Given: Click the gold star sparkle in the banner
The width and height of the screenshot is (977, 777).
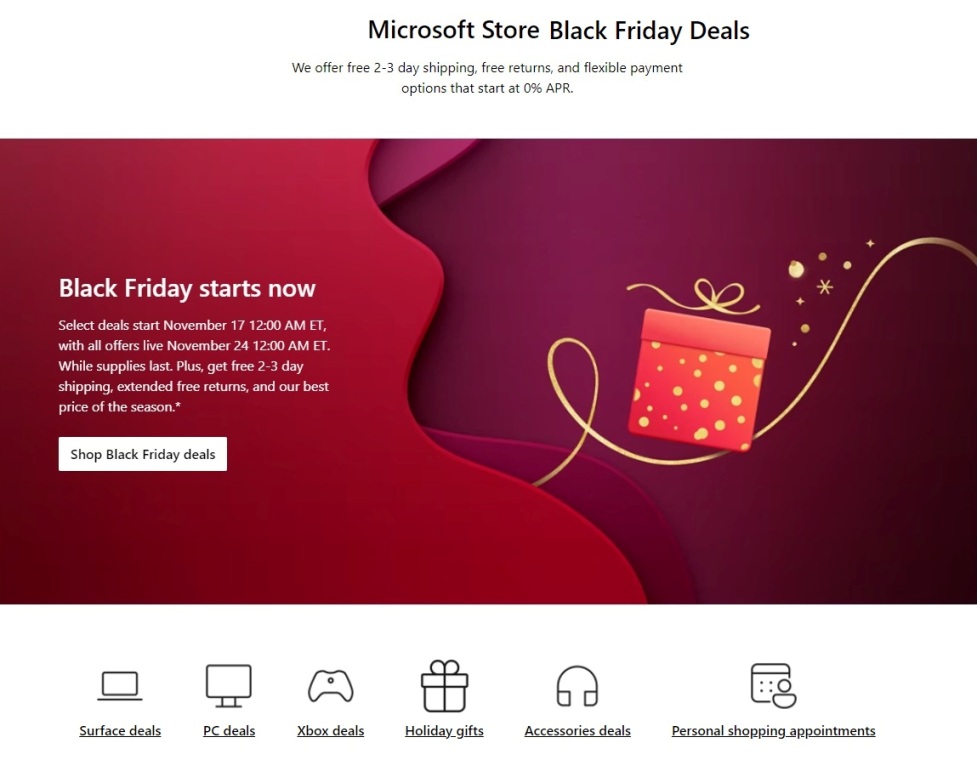Looking at the screenshot, I should click(x=825, y=287).
